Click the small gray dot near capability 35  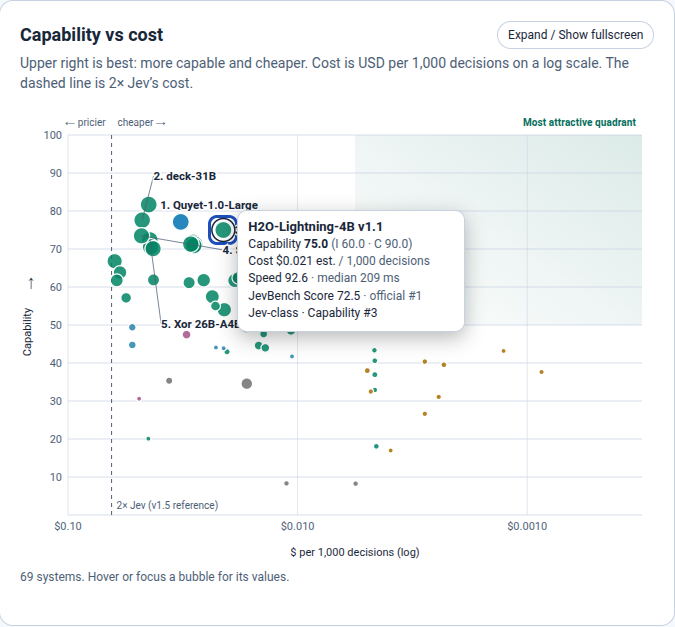tap(169, 381)
